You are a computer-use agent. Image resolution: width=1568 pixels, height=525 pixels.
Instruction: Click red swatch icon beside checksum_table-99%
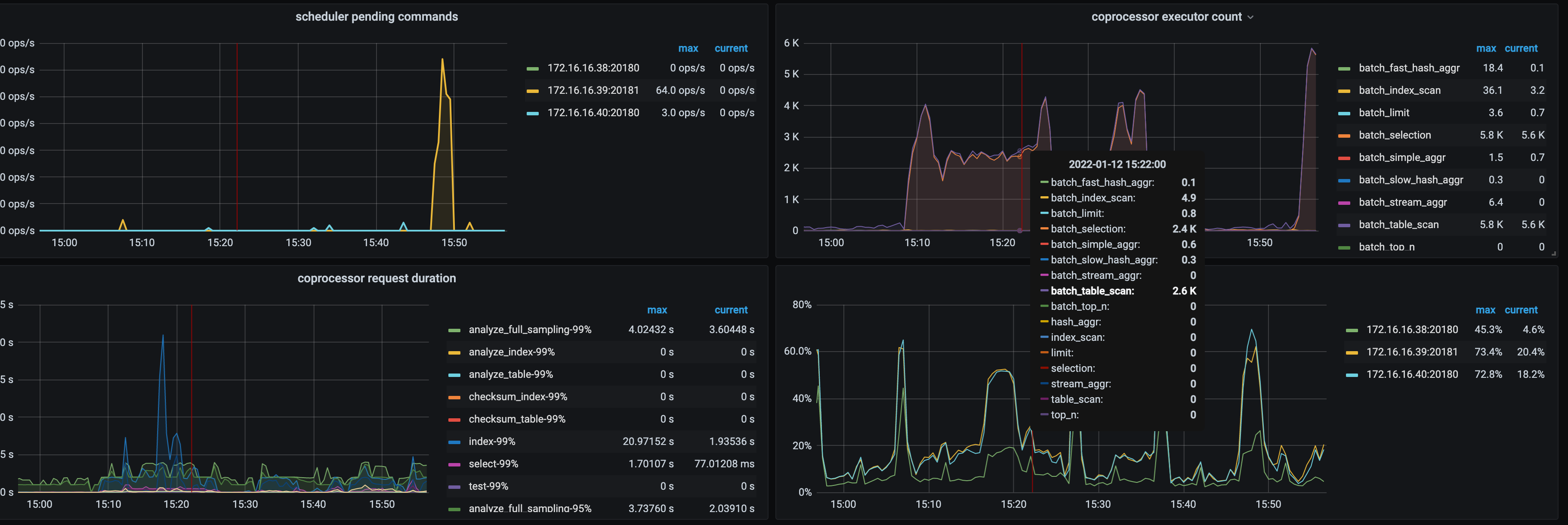[x=454, y=420]
